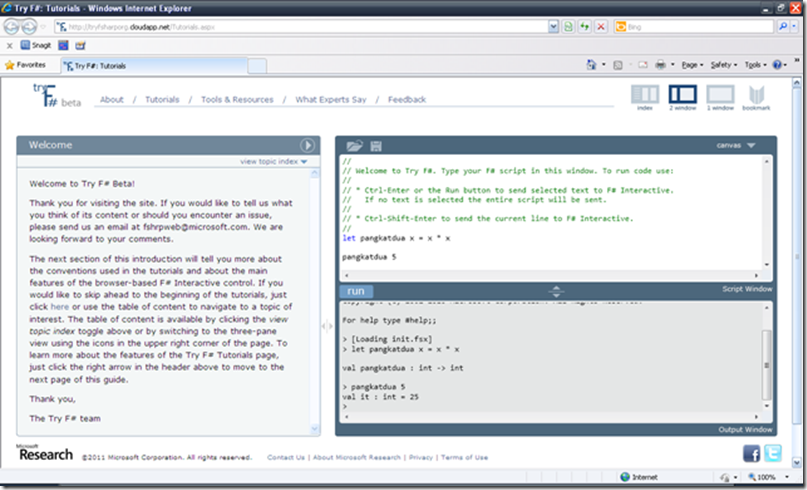
Task: Click the IE Home icon
Action: [x=591, y=65]
